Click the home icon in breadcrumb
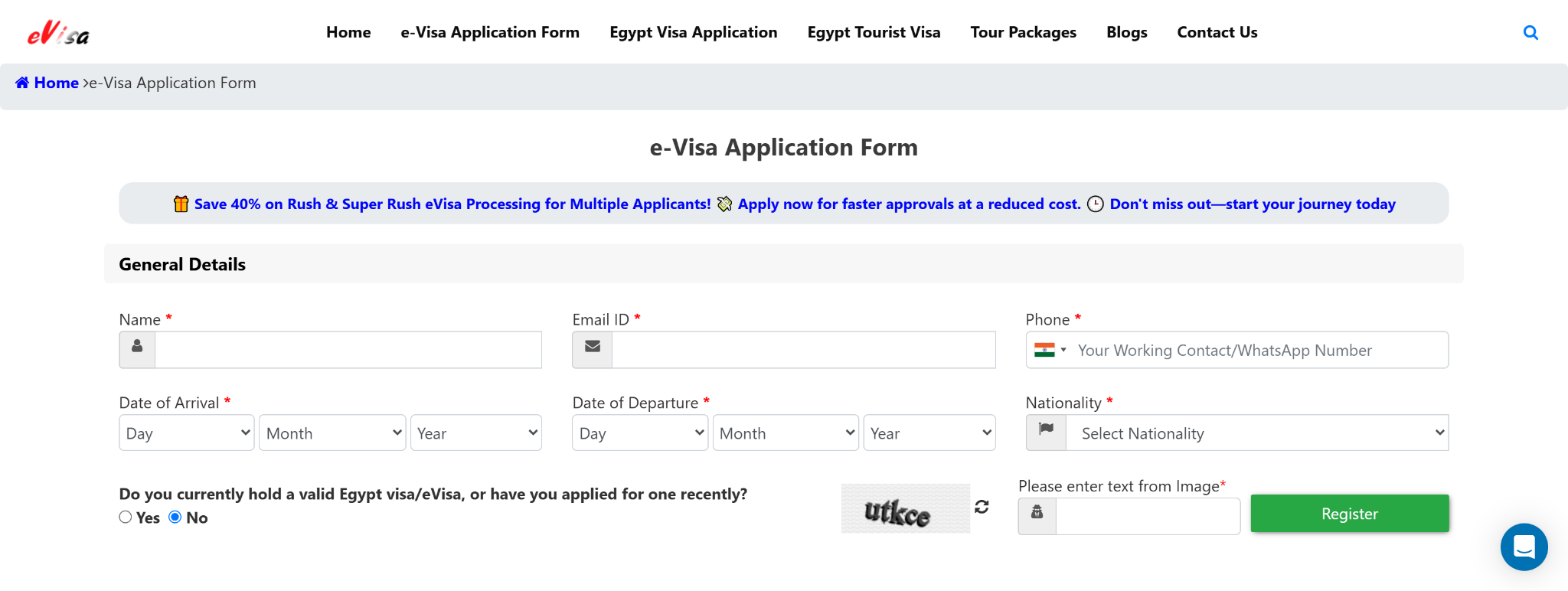Viewport: 1568px width, 591px height. coord(22,83)
